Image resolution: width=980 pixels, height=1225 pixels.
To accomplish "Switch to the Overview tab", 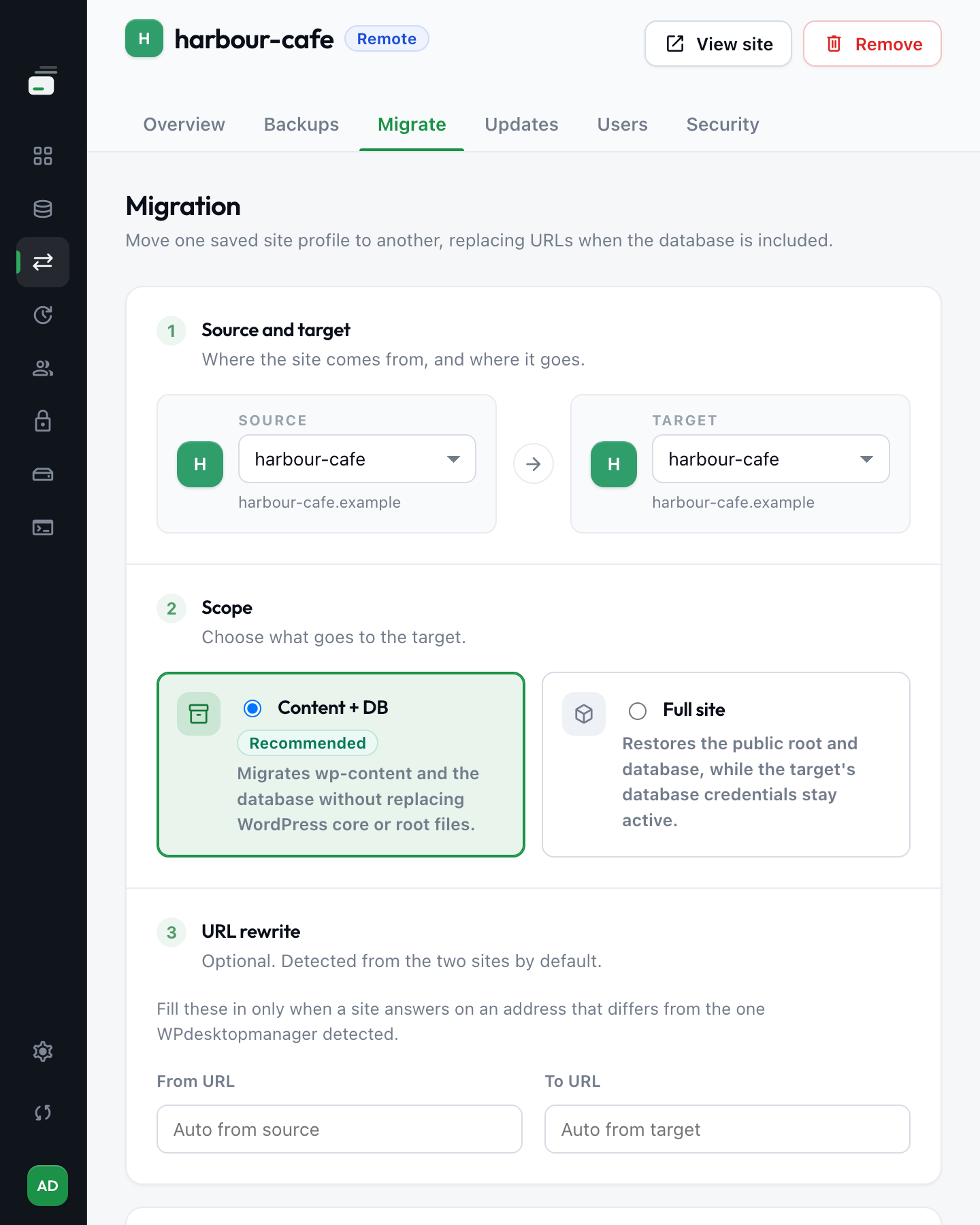I will coord(184,125).
